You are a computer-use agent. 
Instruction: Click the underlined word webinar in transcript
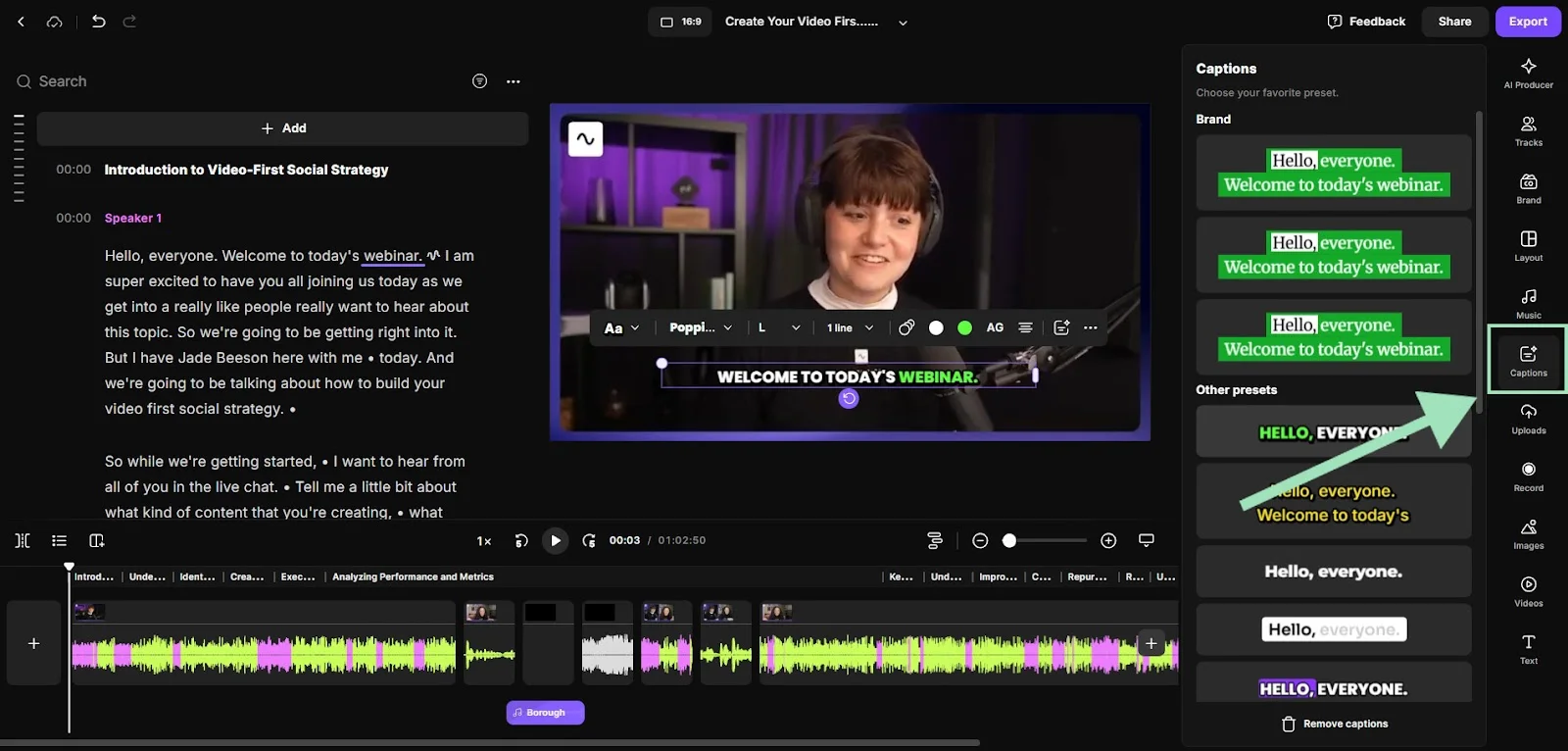pos(392,256)
